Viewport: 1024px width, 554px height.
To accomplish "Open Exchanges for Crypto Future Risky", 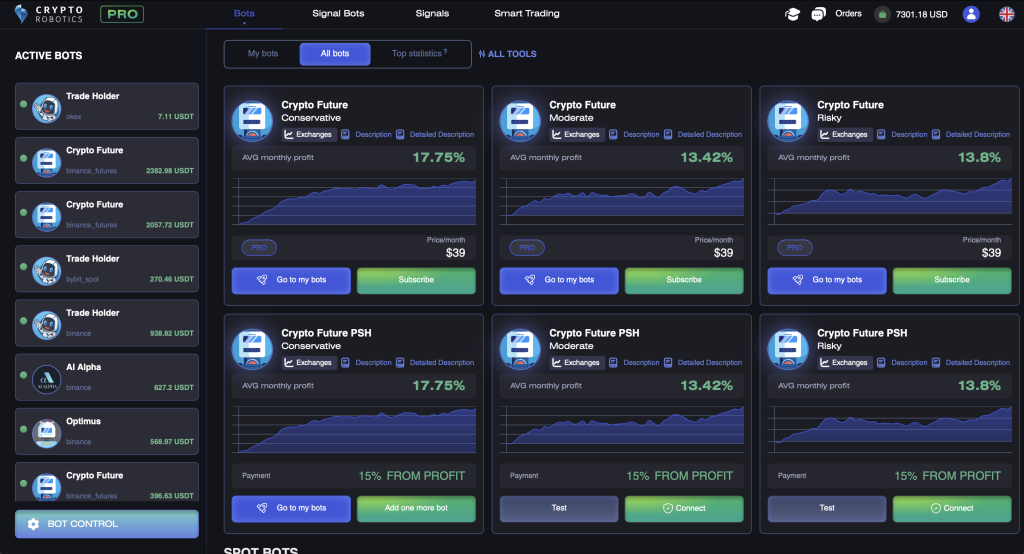I will [x=844, y=135].
